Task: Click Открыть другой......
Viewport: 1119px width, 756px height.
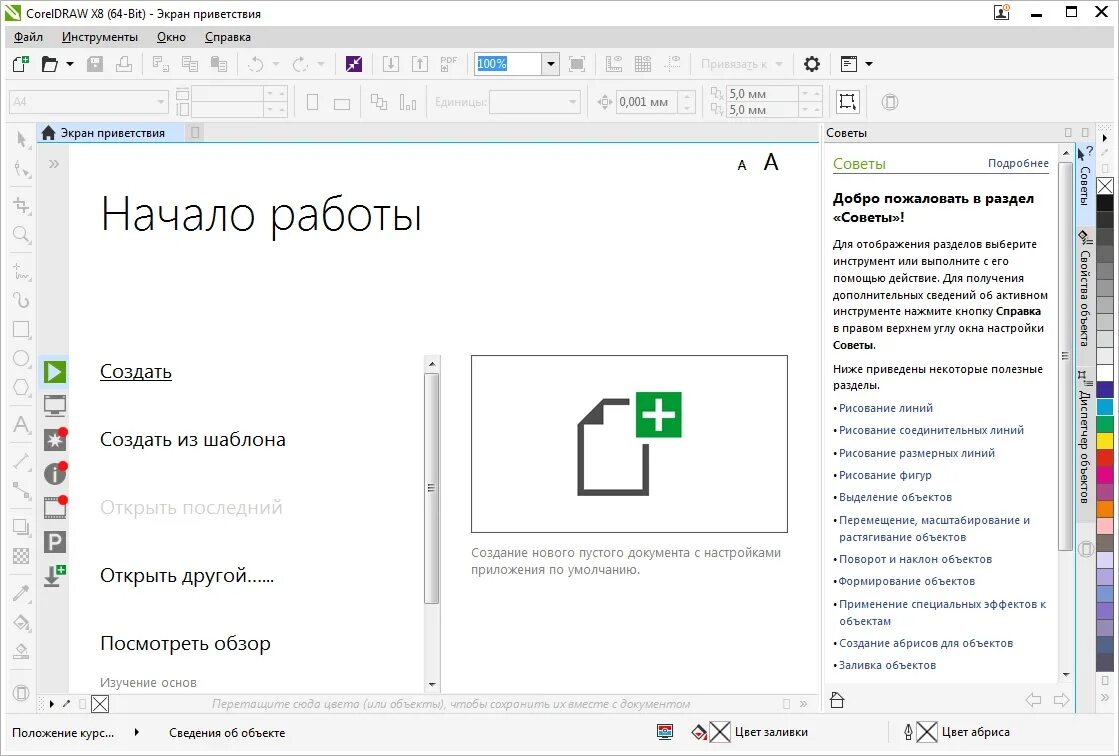Action: (187, 575)
